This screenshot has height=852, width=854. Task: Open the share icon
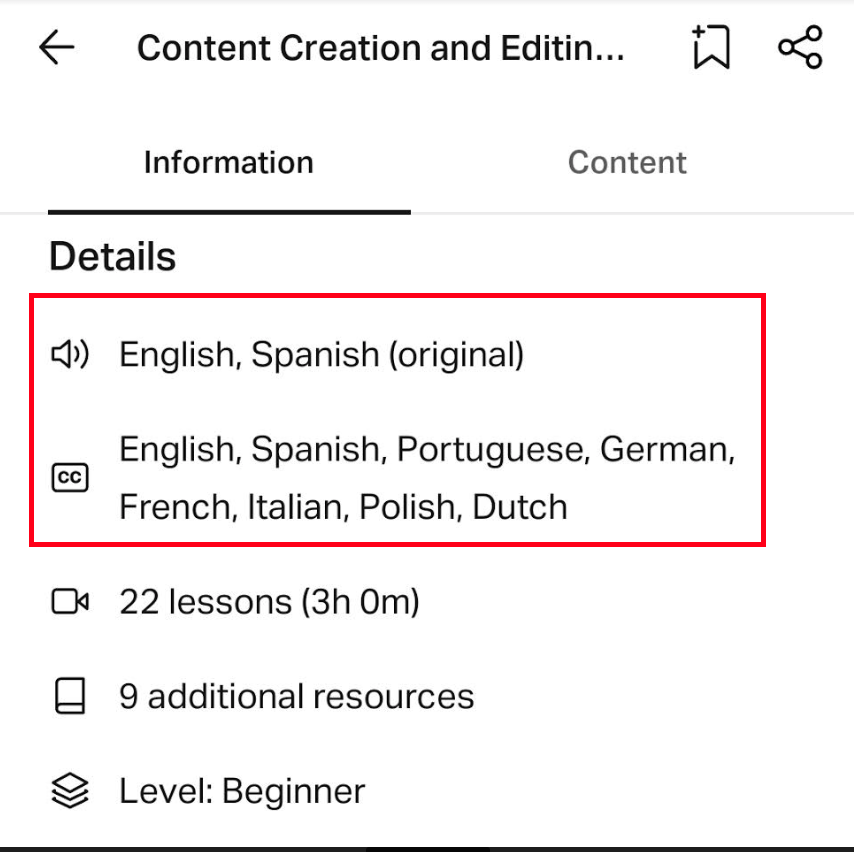[x=800, y=47]
